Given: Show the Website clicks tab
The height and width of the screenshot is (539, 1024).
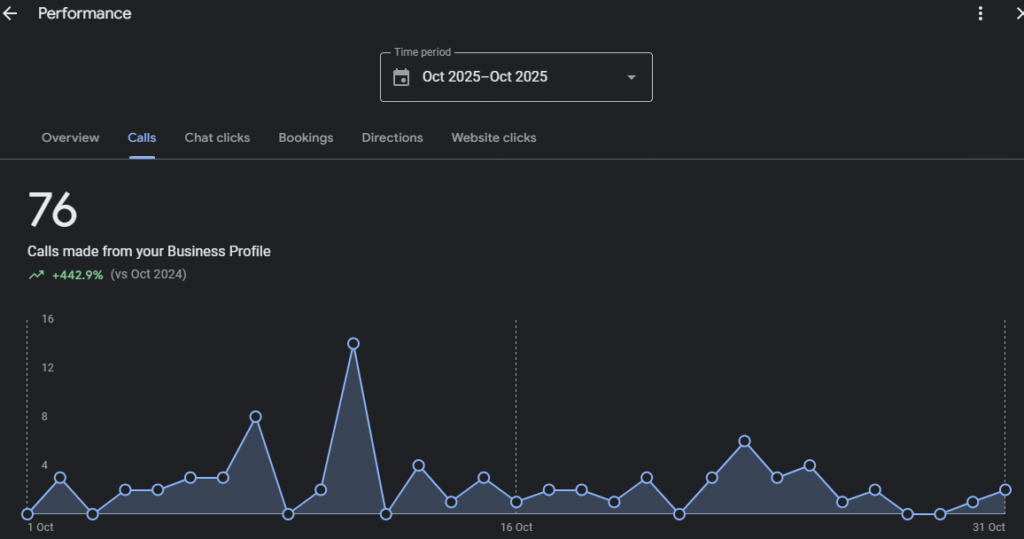Looking at the screenshot, I should (x=494, y=138).
